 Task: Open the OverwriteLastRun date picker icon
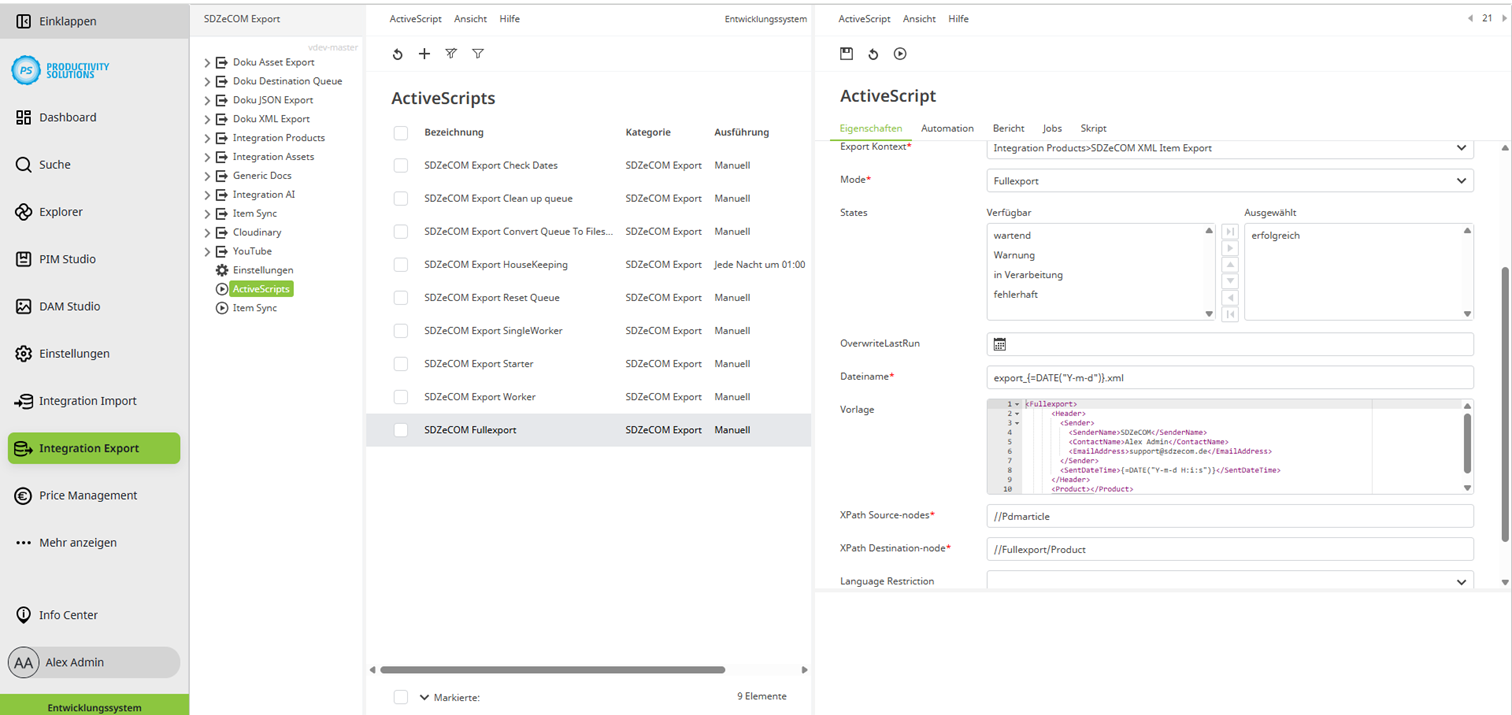pos(998,343)
